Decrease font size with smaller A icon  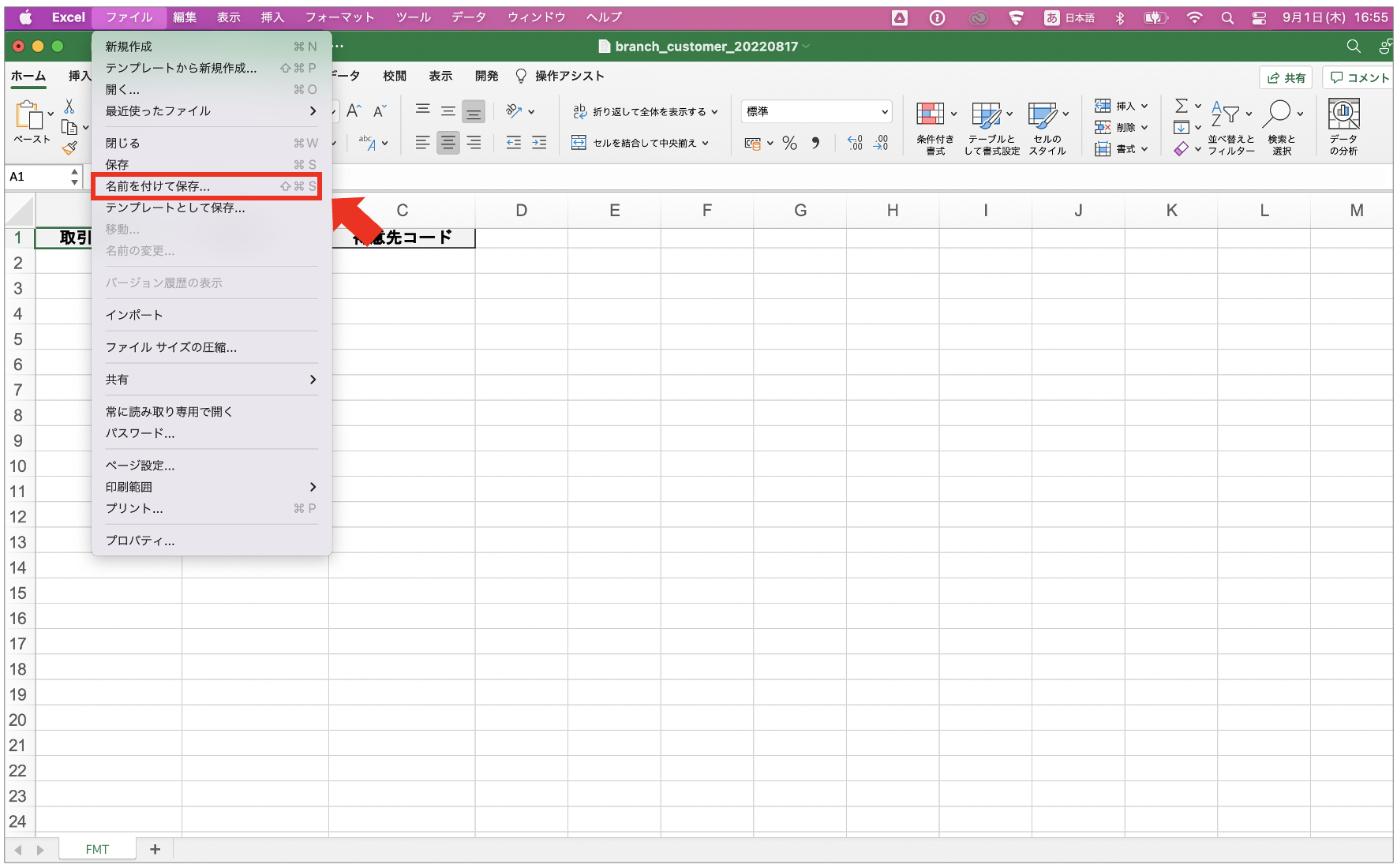(380, 111)
